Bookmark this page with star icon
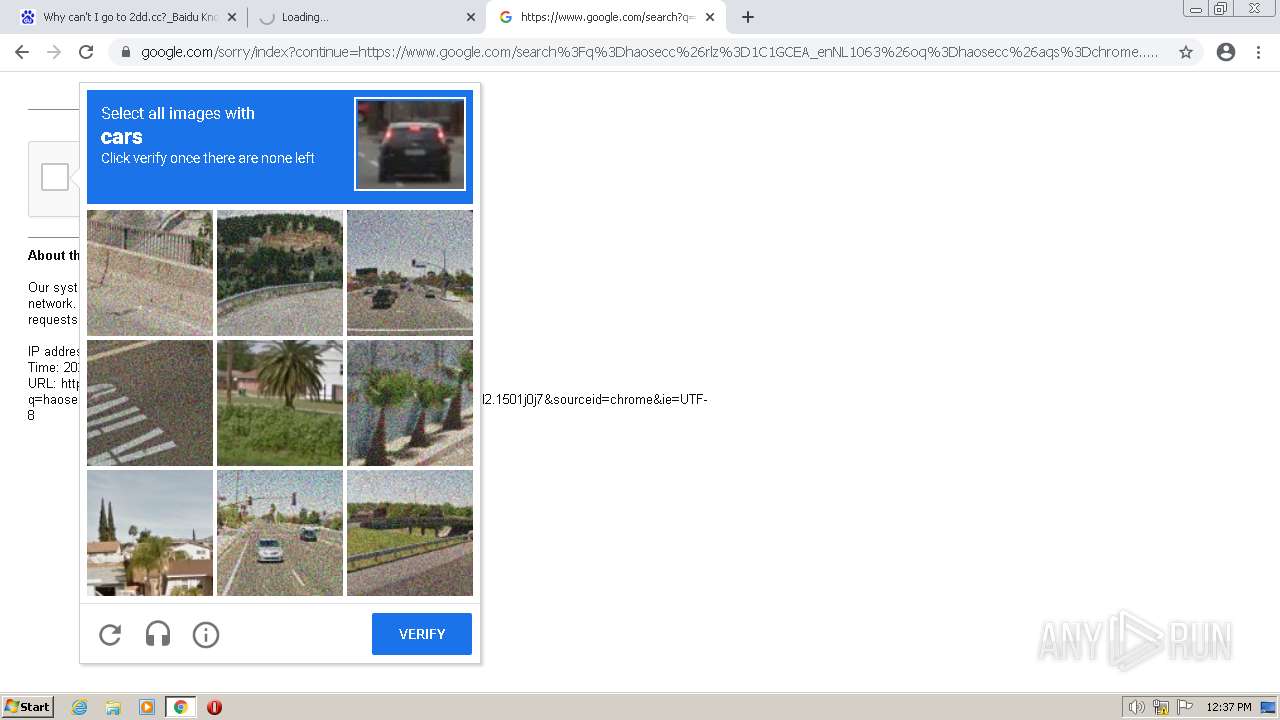 (1186, 52)
